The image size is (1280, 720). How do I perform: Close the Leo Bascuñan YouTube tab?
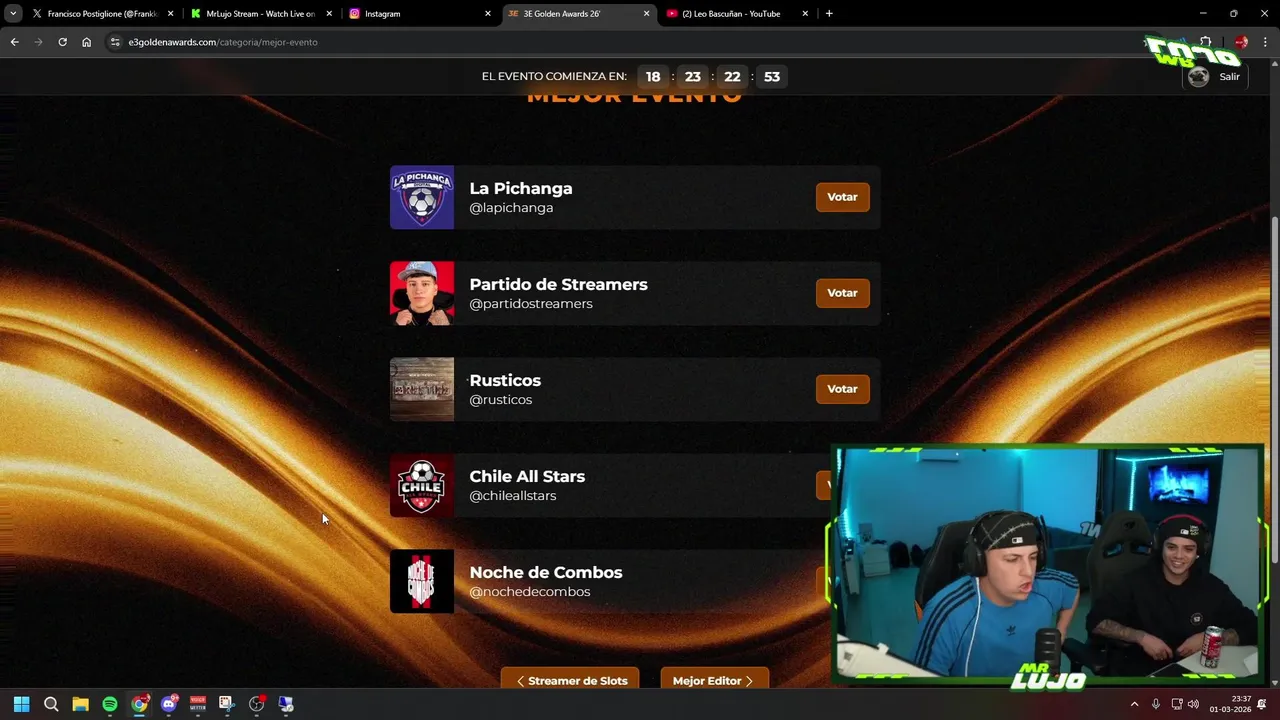coord(805,14)
